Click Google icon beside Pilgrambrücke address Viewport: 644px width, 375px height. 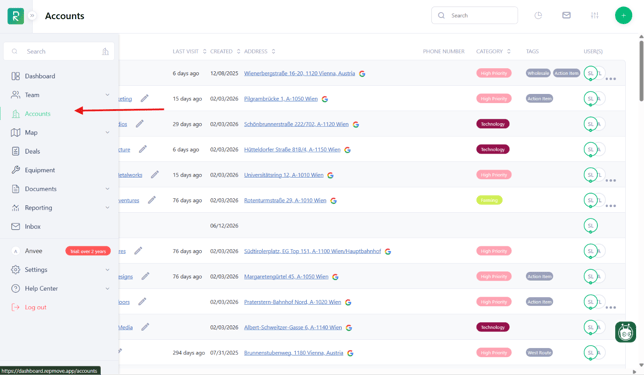(325, 99)
